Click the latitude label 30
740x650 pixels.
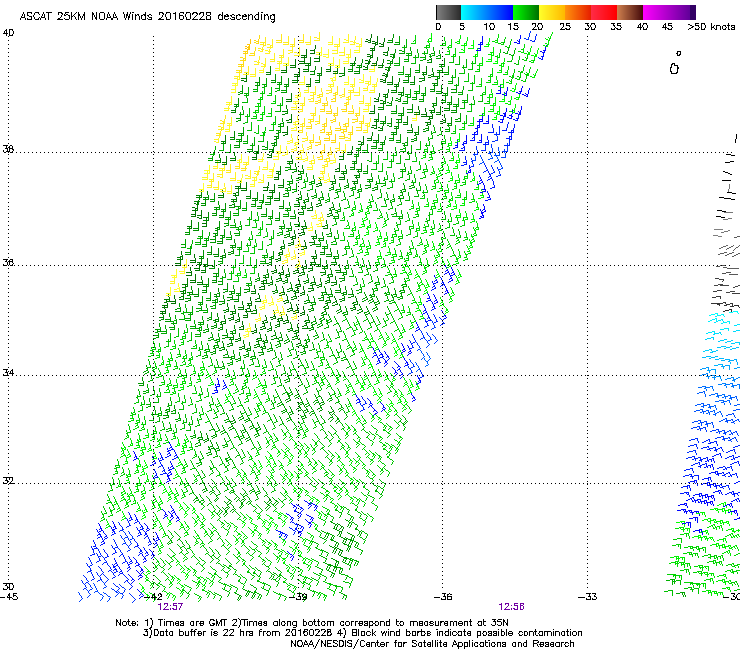8,586
